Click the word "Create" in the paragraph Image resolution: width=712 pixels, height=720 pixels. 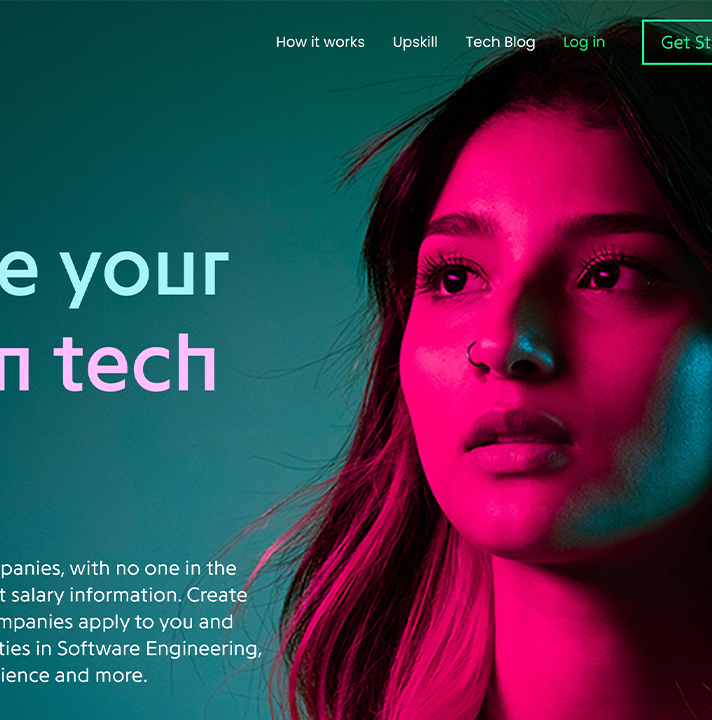coord(217,595)
